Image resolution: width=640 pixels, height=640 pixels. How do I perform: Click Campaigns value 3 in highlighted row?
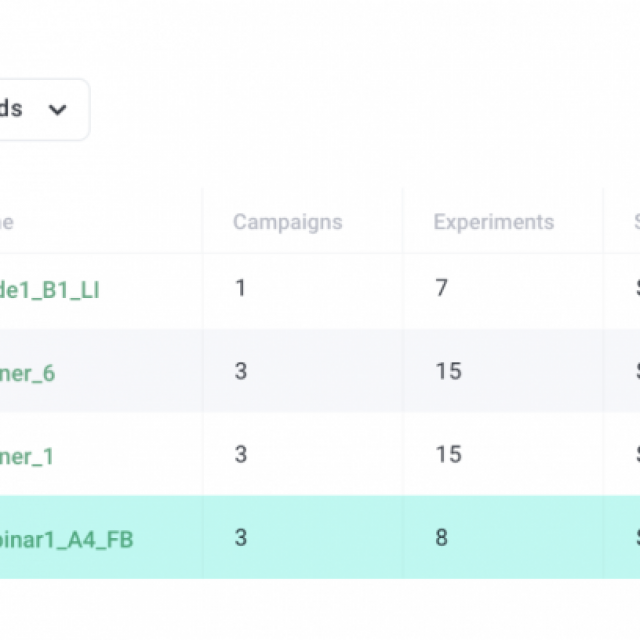240,538
